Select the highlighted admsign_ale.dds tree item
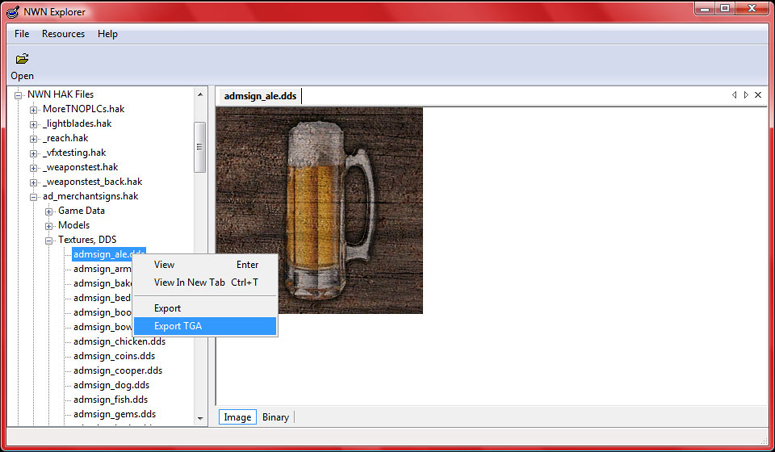 pos(109,254)
